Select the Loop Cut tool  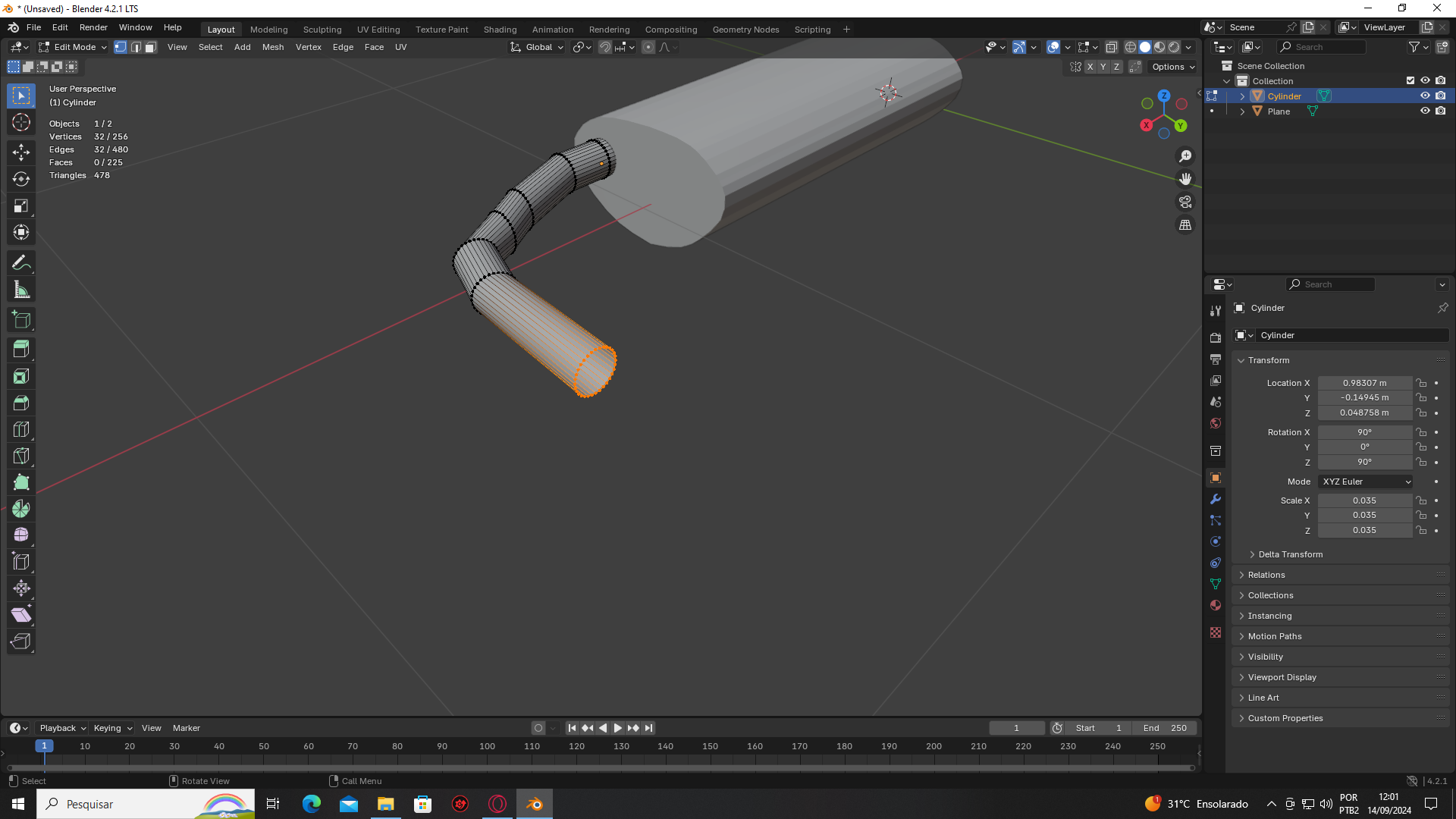coord(21,429)
